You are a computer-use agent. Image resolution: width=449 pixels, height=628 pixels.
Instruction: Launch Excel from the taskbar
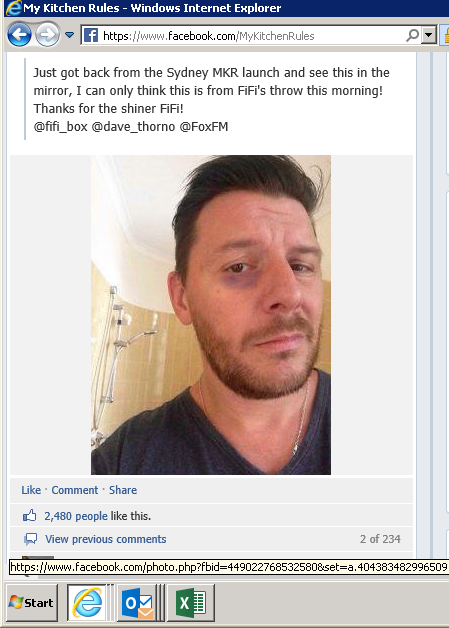[x=191, y=602]
